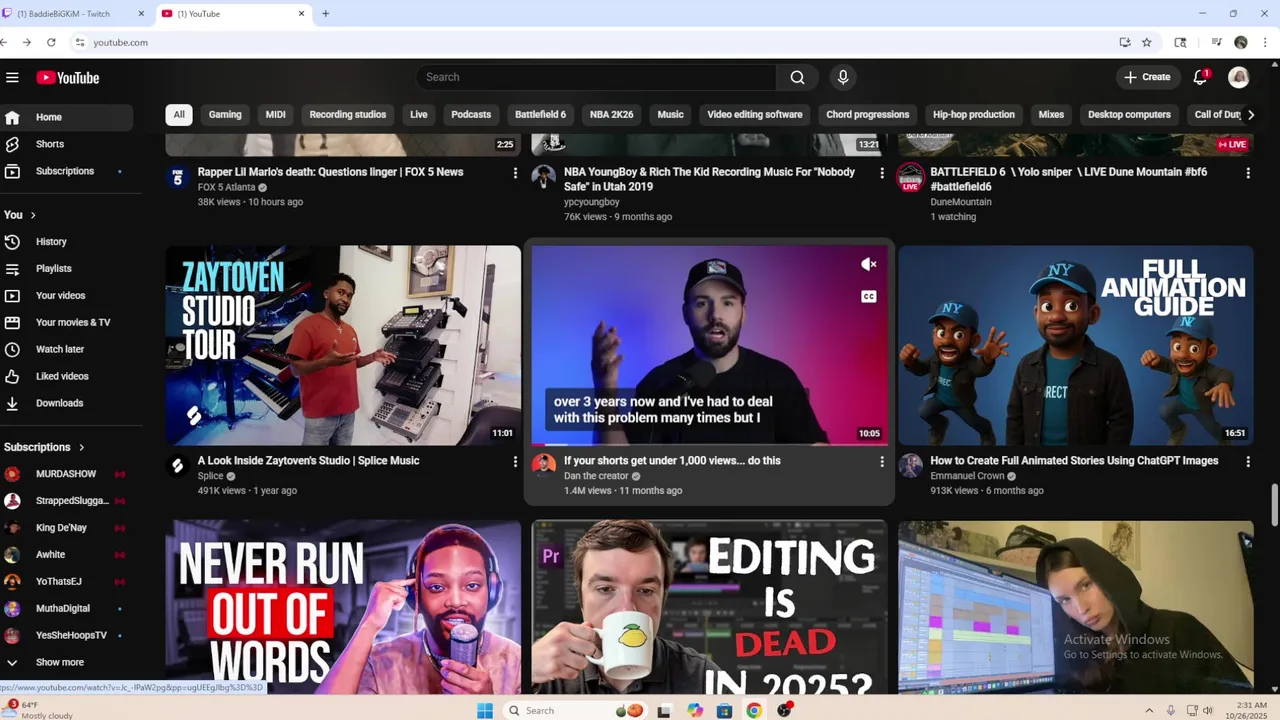Expand the You section chevron
1280x720 pixels.
[33, 215]
